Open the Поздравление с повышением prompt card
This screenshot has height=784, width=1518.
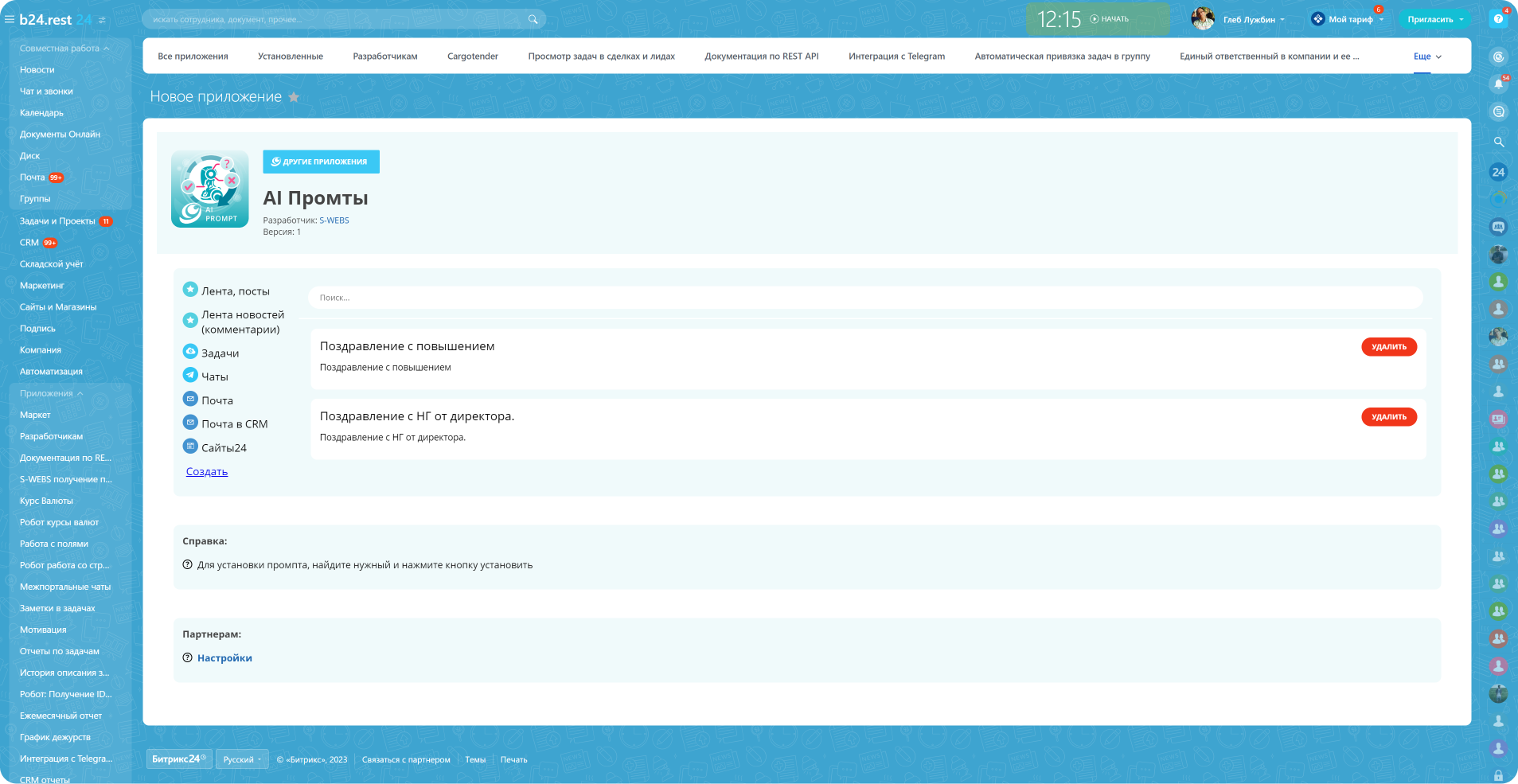(x=868, y=359)
